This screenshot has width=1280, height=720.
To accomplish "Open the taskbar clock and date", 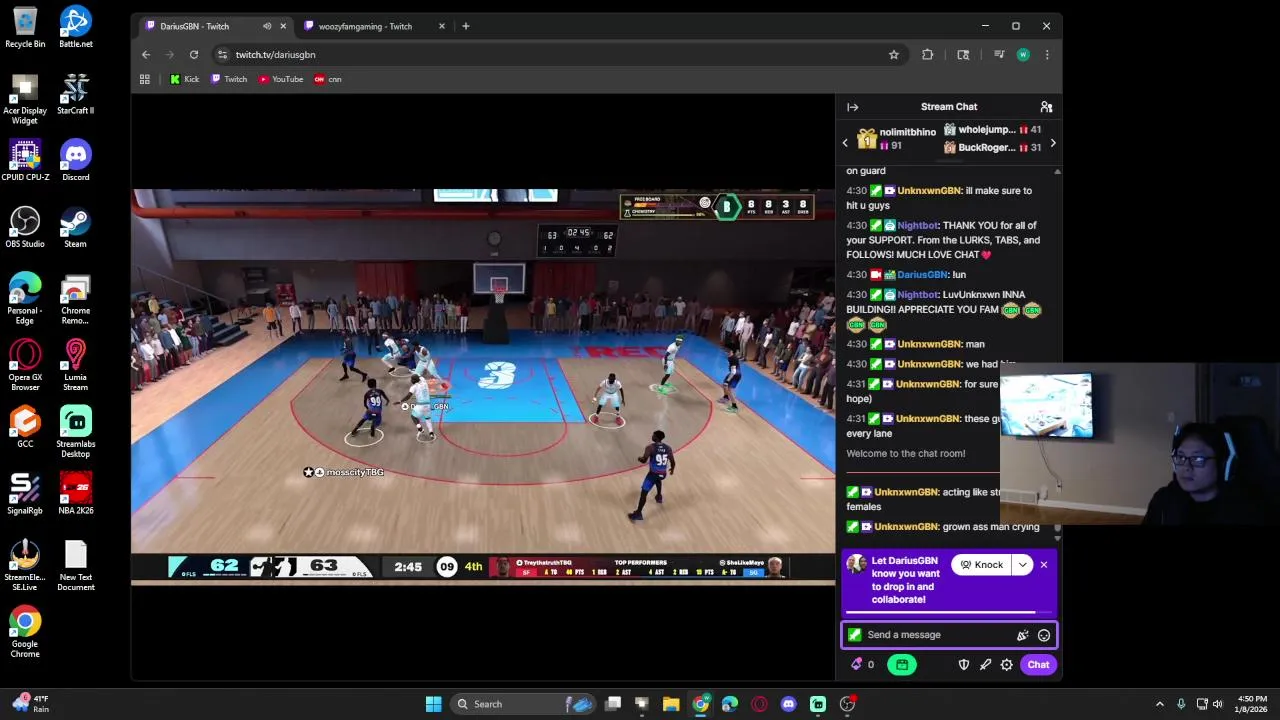I will (1252, 704).
